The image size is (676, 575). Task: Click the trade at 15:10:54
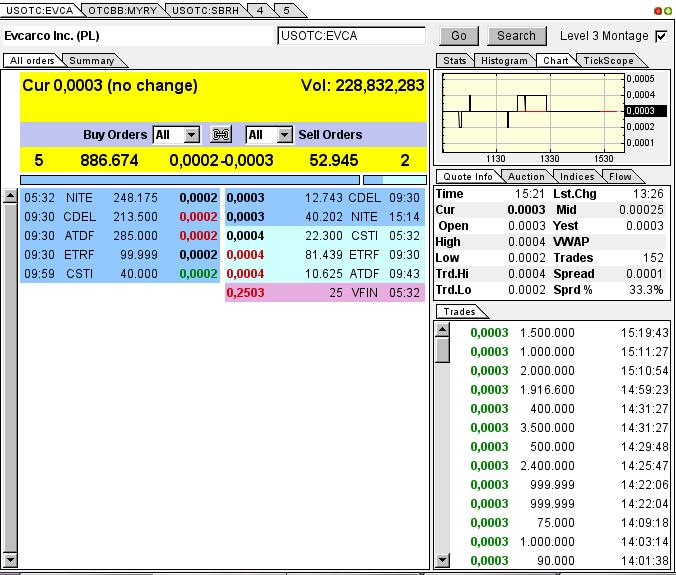[569, 371]
